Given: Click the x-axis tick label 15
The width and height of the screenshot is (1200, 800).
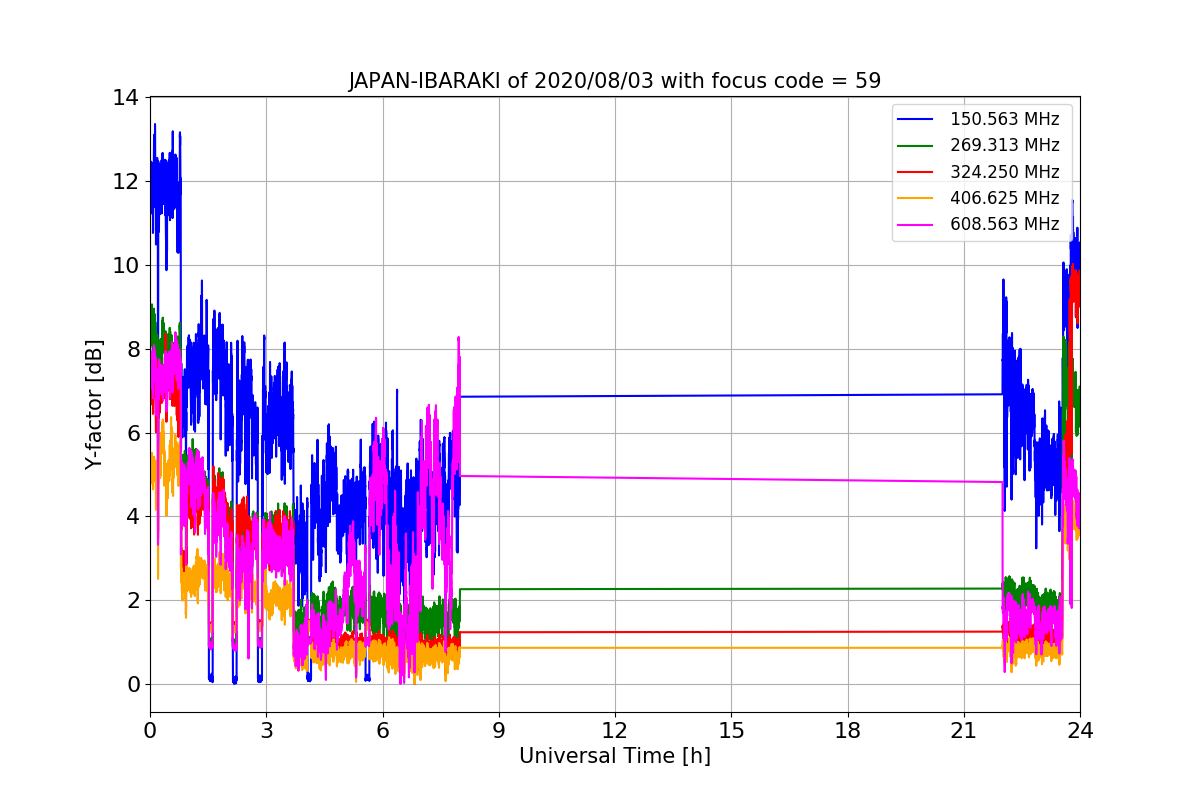Looking at the screenshot, I should (x=731, y=731).
